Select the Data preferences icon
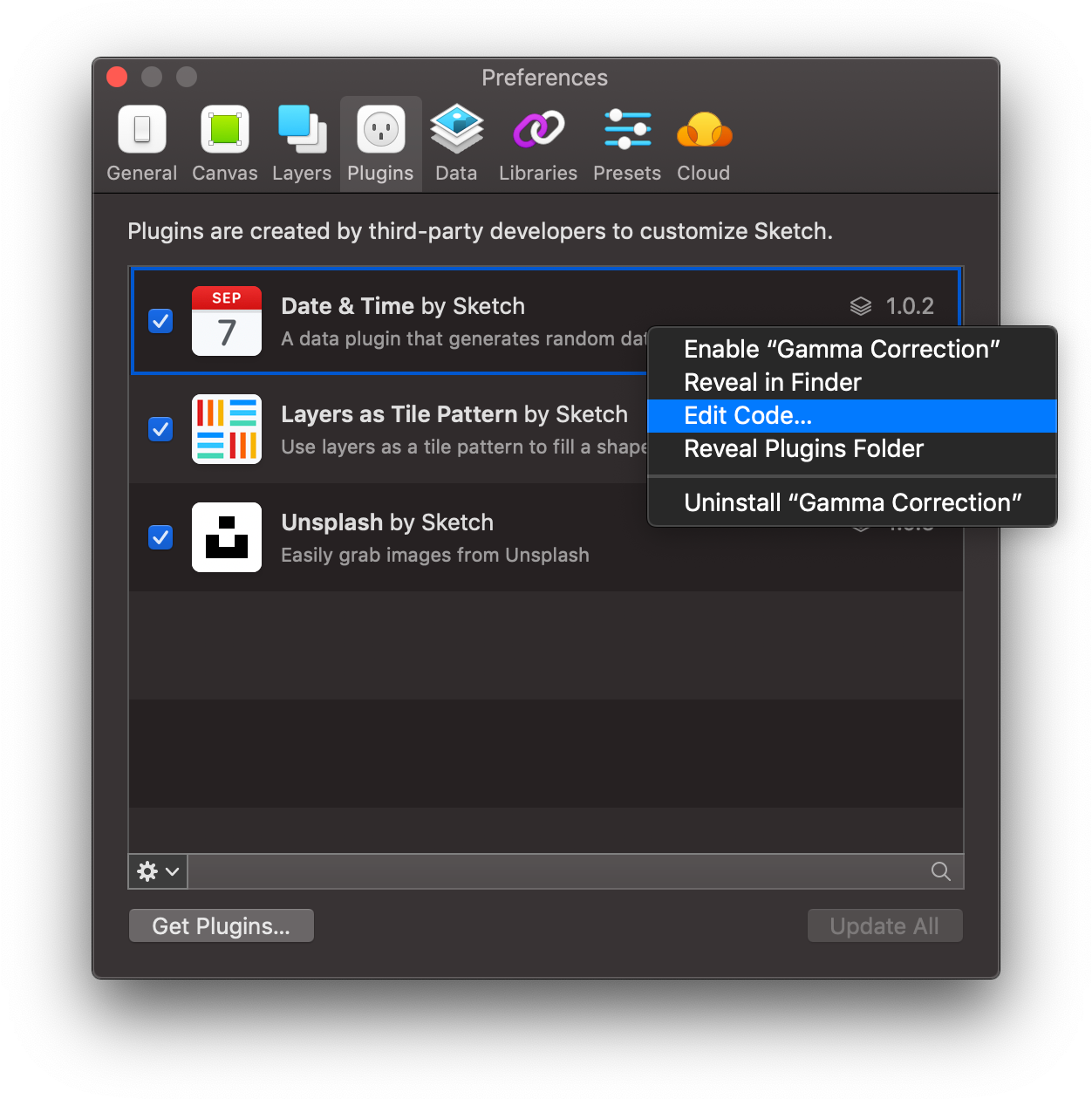The height and width of the screenshot is (1099, 1092). [x=456, y=144]
